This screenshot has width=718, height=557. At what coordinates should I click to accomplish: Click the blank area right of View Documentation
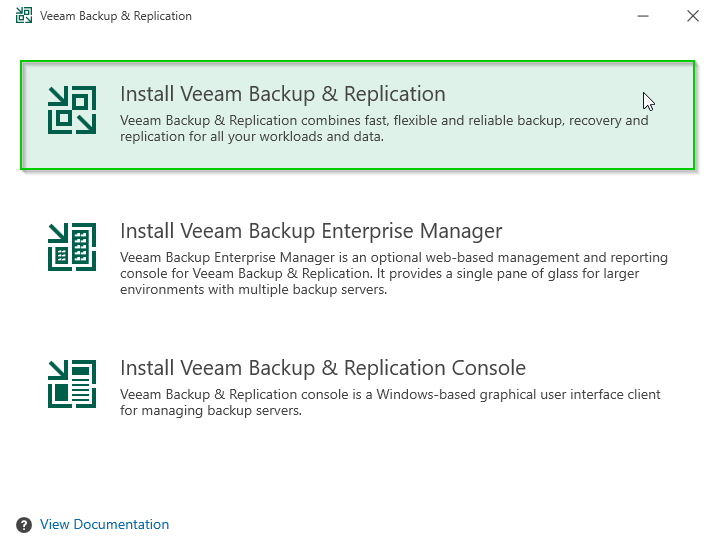[x=400, y=525]
